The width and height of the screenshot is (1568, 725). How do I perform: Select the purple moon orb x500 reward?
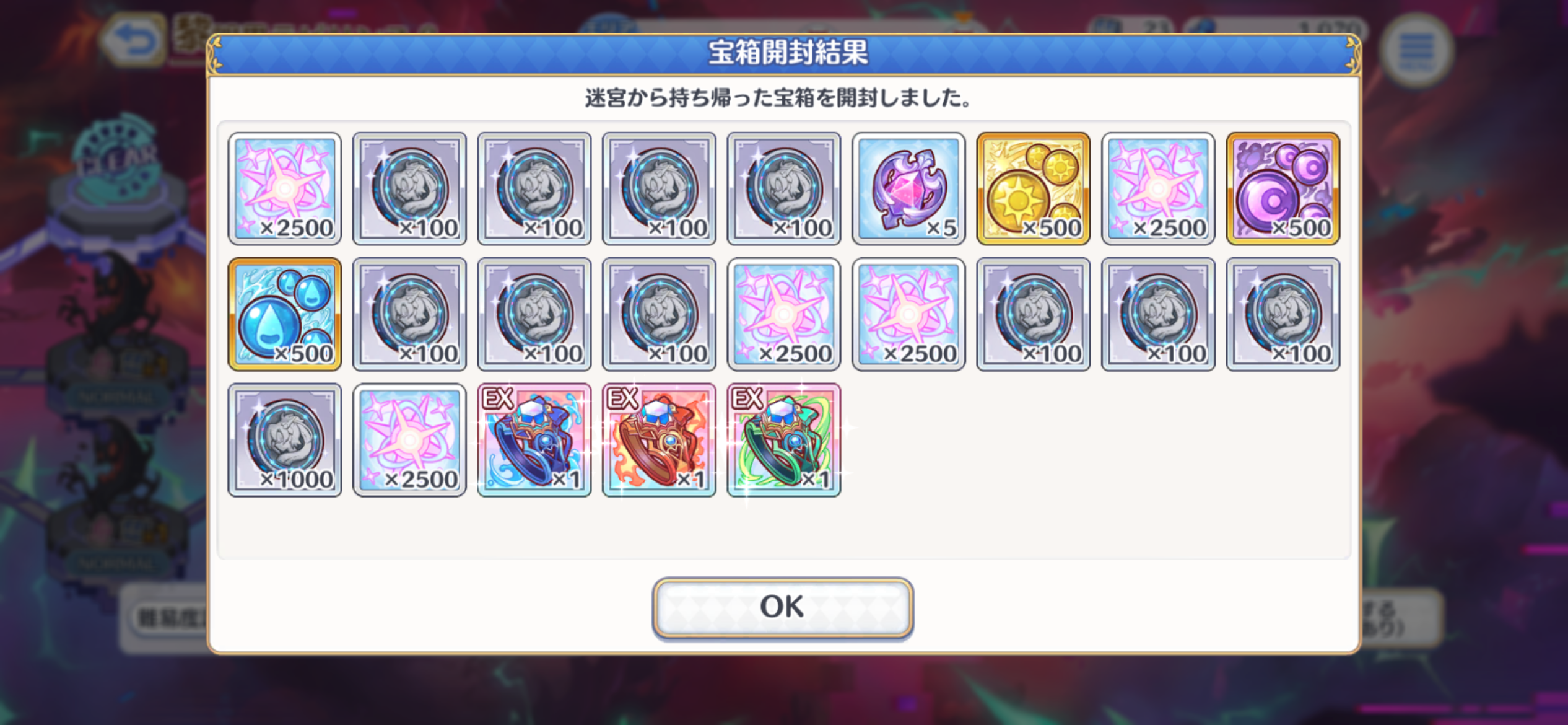pyautogui.click(x=1283, y=188)
